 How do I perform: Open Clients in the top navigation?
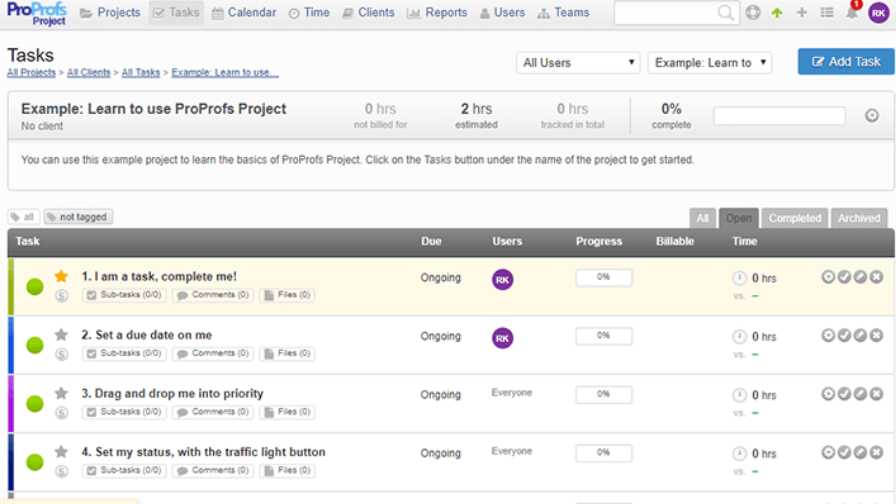click(x=369, y=13)
